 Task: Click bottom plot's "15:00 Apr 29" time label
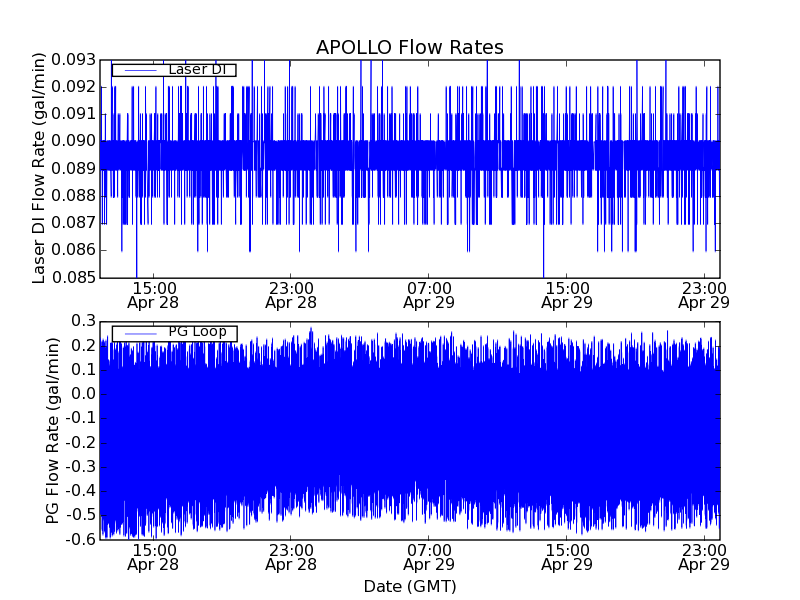[x=567, y=556]
